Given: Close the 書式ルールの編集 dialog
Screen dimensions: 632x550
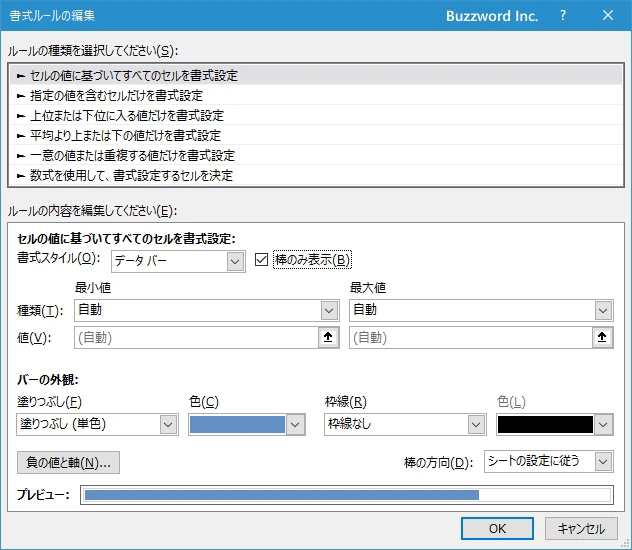Looking at the screenshot, I should tap(608, 15).
